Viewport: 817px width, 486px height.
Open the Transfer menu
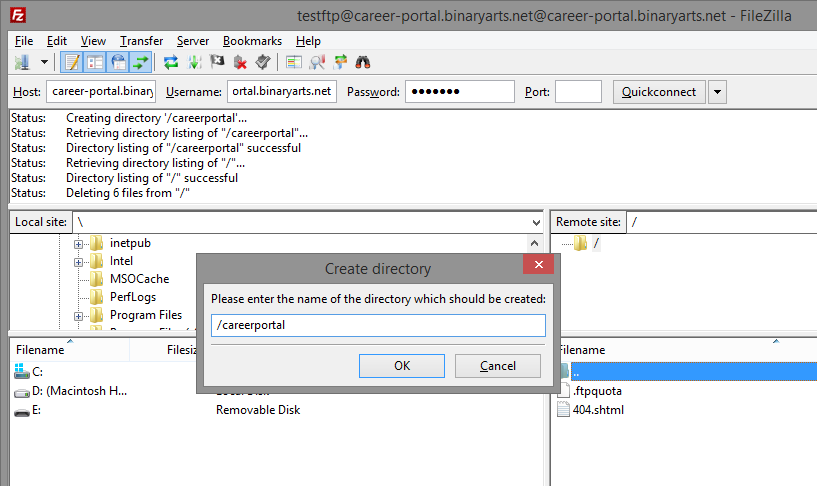click(141, 41)
